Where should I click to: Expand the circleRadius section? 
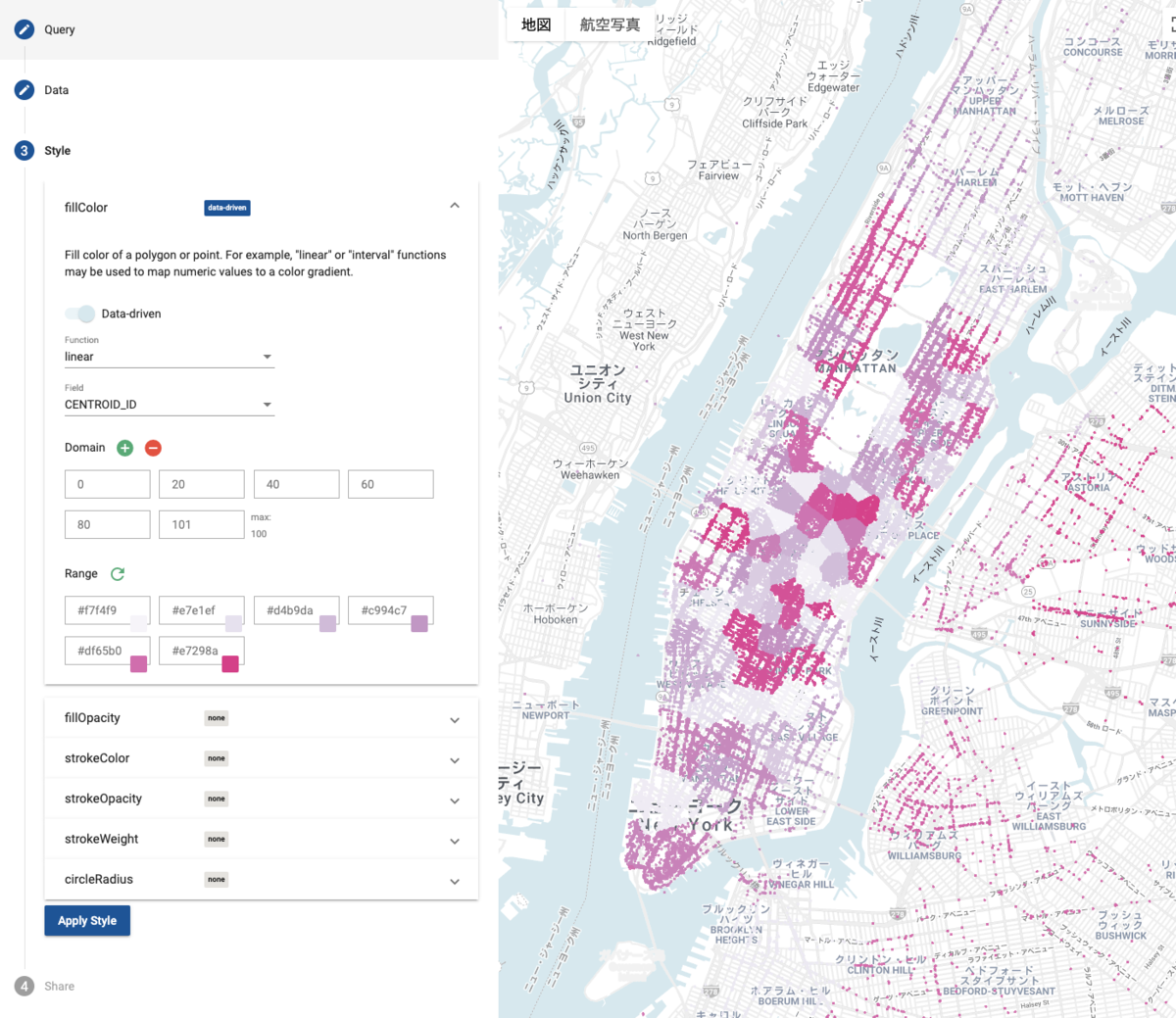point(455,881)
